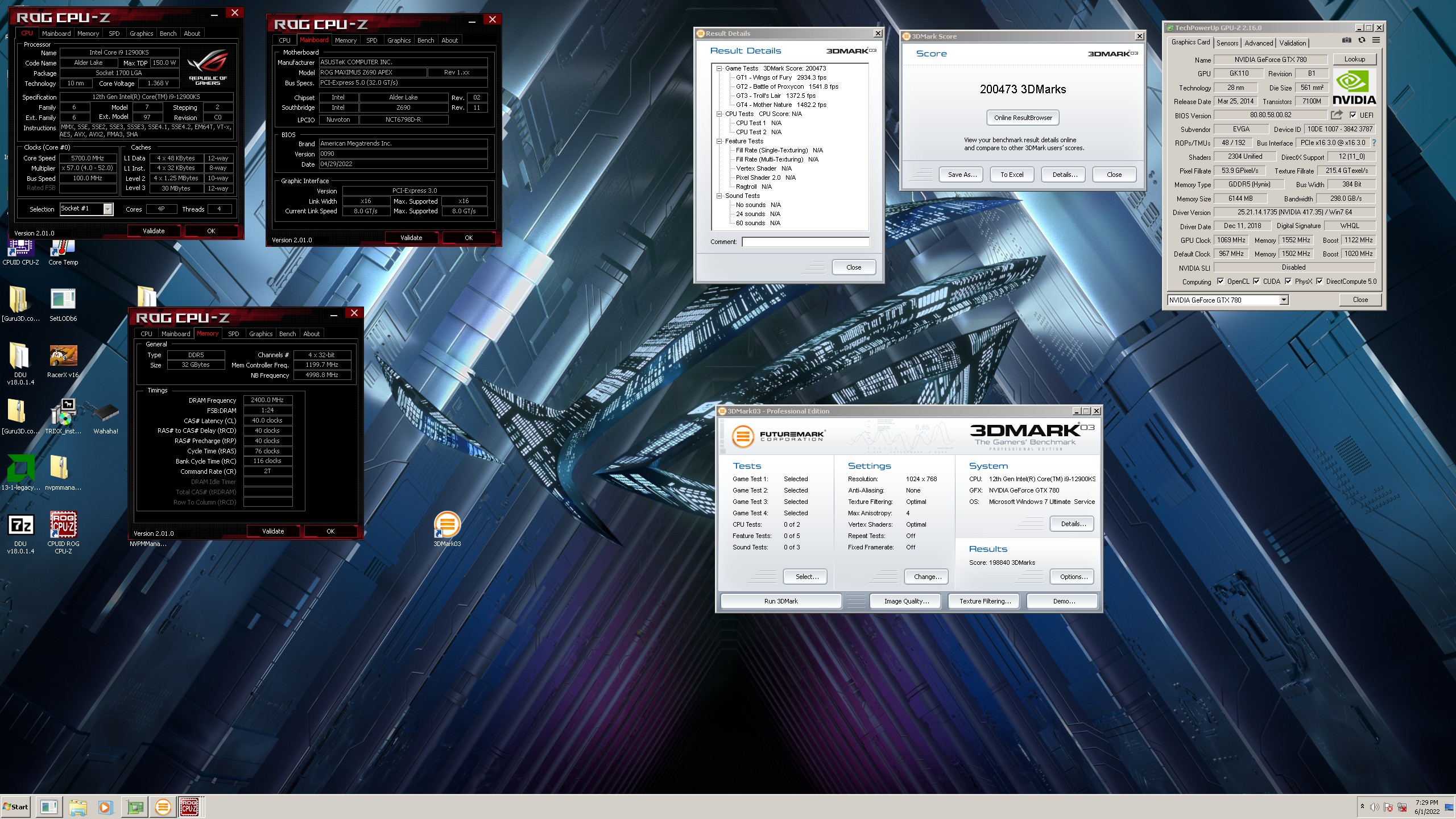Open DDU v18.0.1.4 folder icon
1456x819 pixels.
tap(20, 364)
